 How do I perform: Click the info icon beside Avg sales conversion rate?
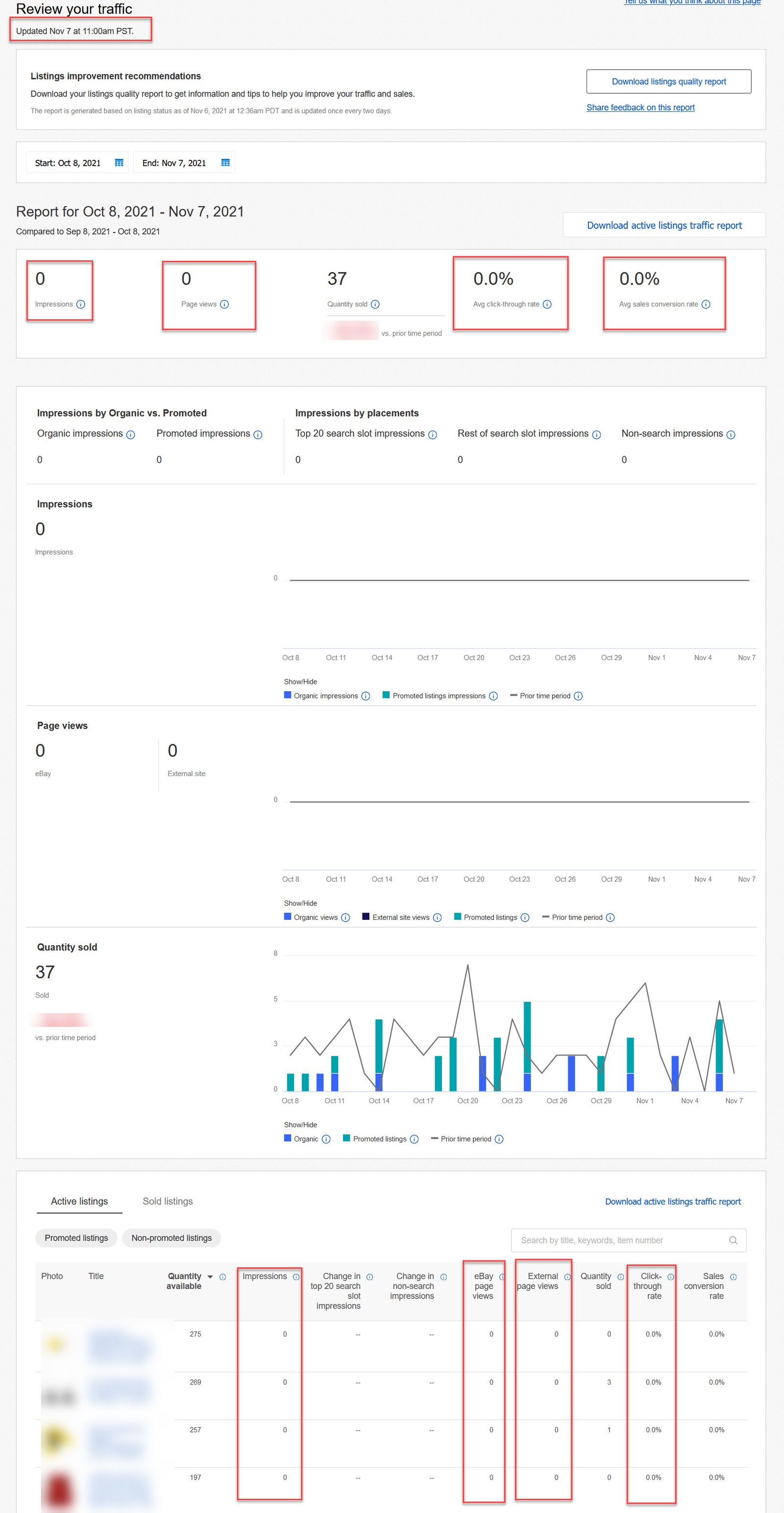click(706, 304)
